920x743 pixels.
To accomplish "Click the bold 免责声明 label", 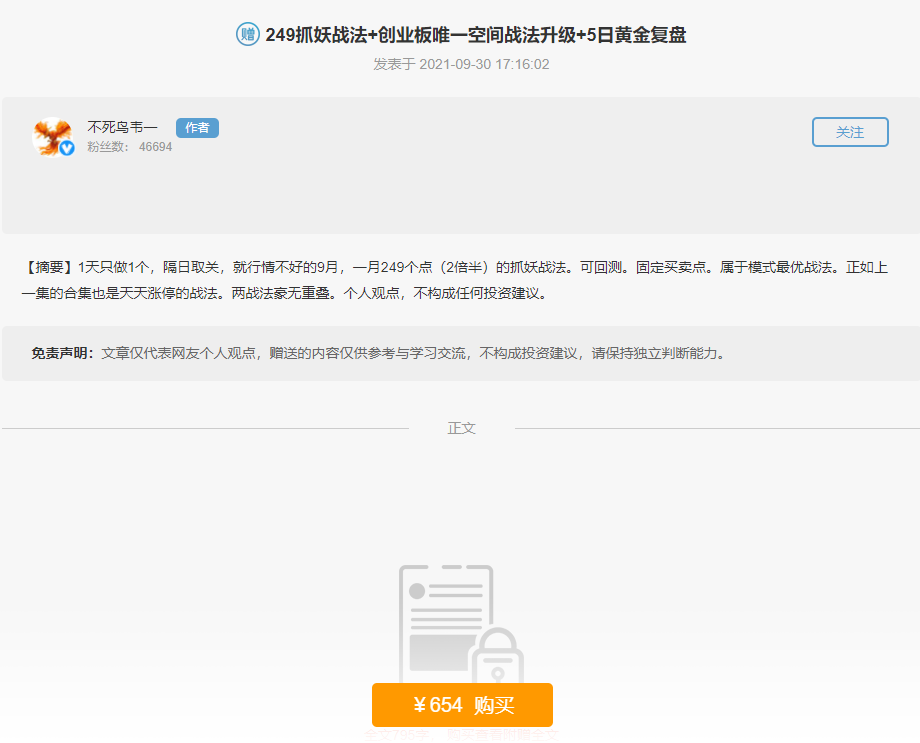I will click(x=63, y=353).
